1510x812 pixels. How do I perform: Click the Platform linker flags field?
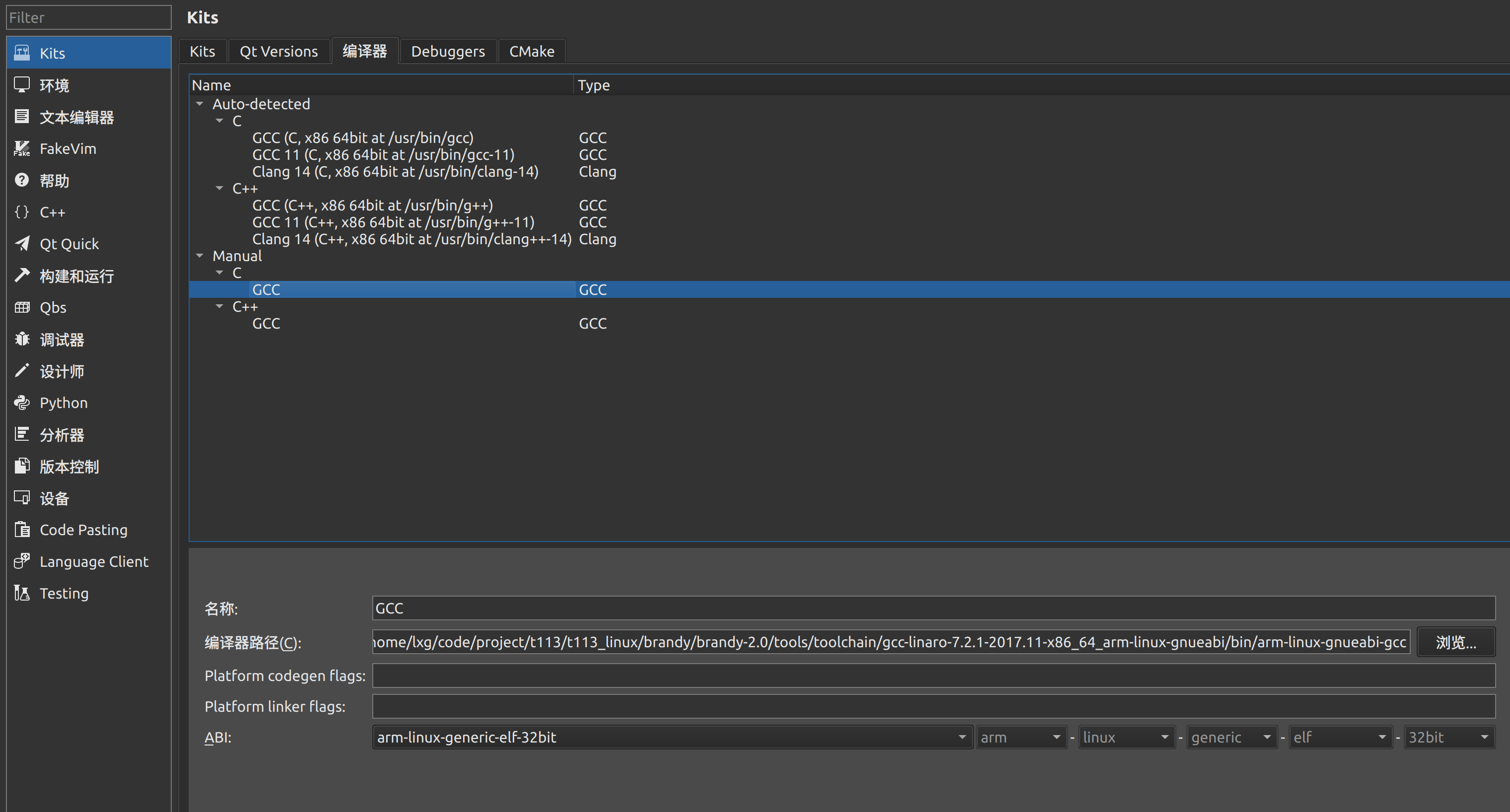933,706
